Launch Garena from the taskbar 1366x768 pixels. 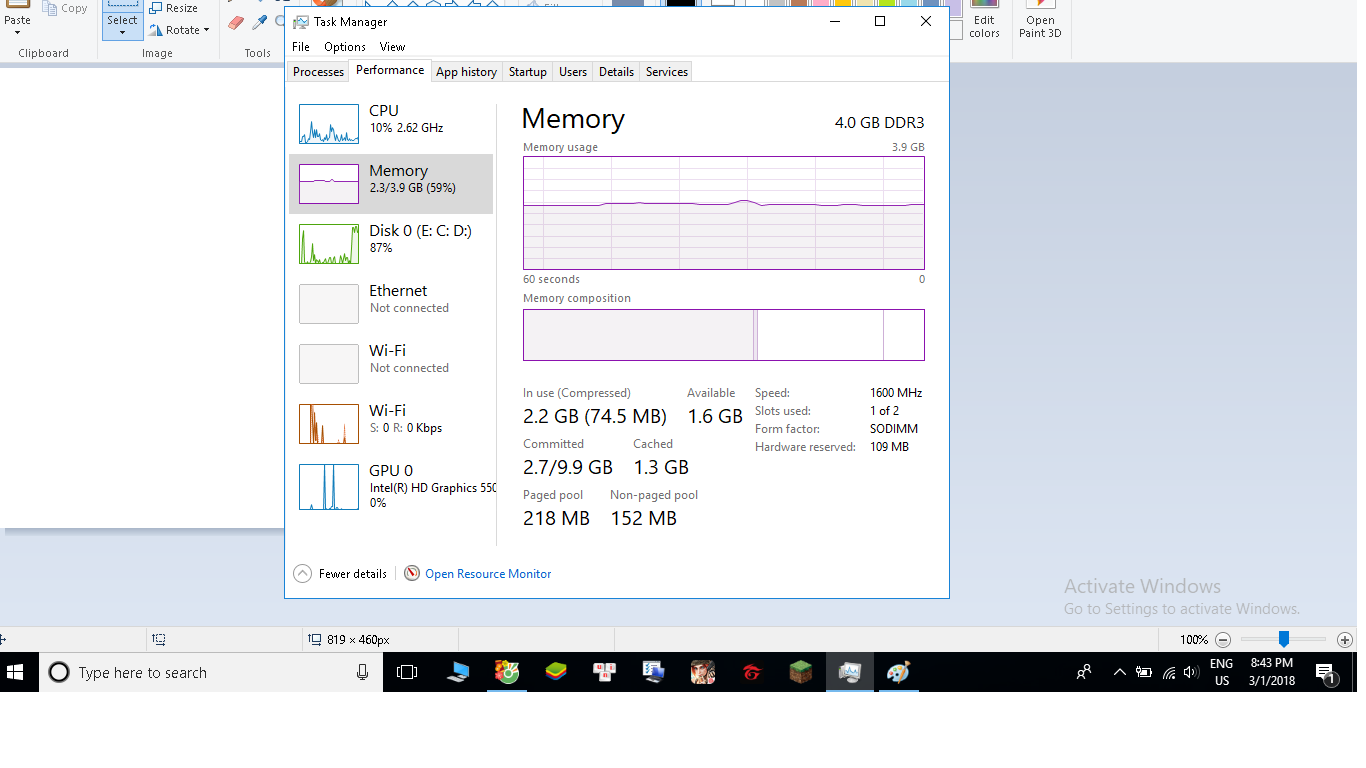[x=752, y=672]
